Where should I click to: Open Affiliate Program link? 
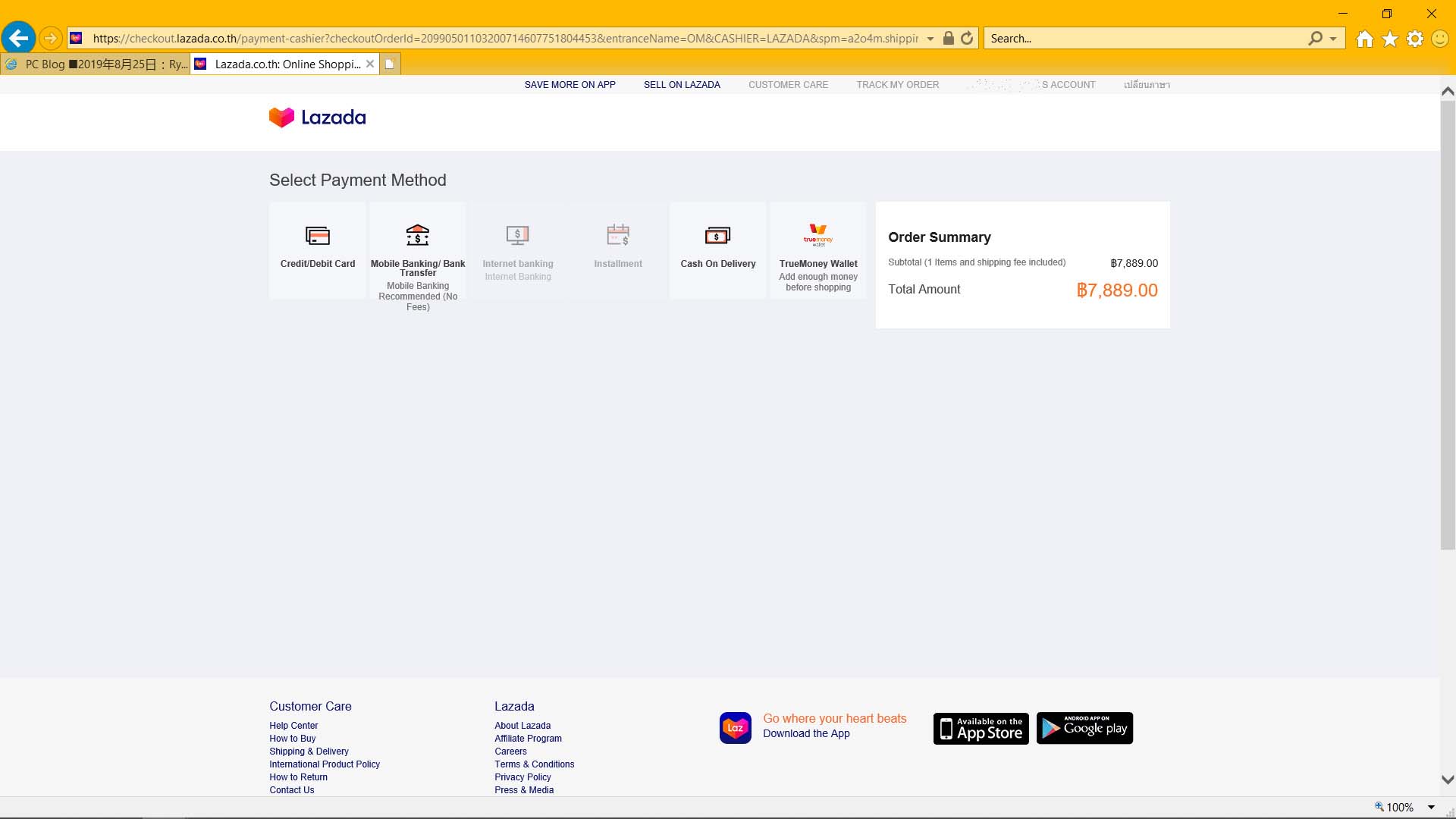(528, 739)
